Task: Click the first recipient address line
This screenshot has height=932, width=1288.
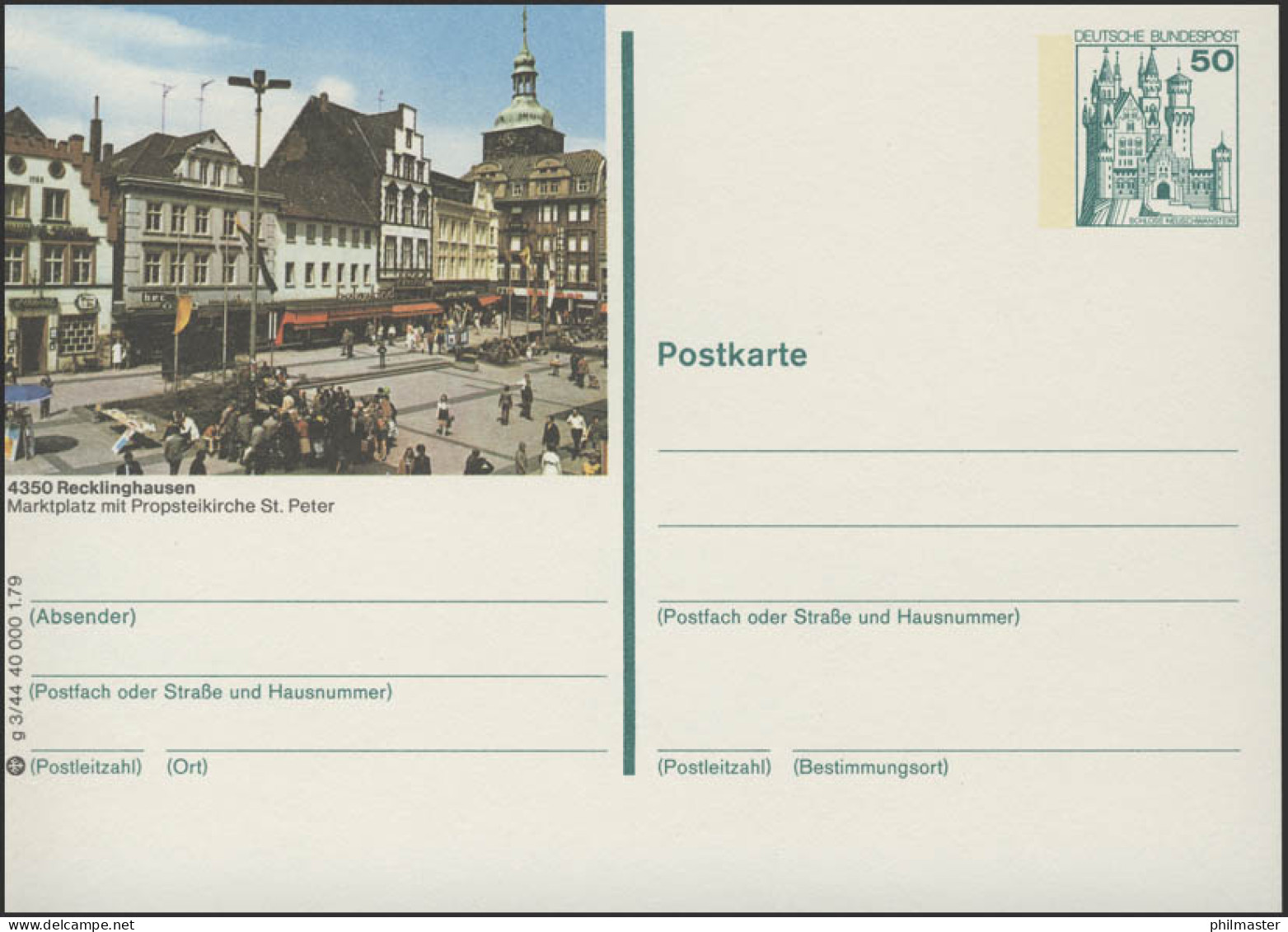Action: pos(948,451)
